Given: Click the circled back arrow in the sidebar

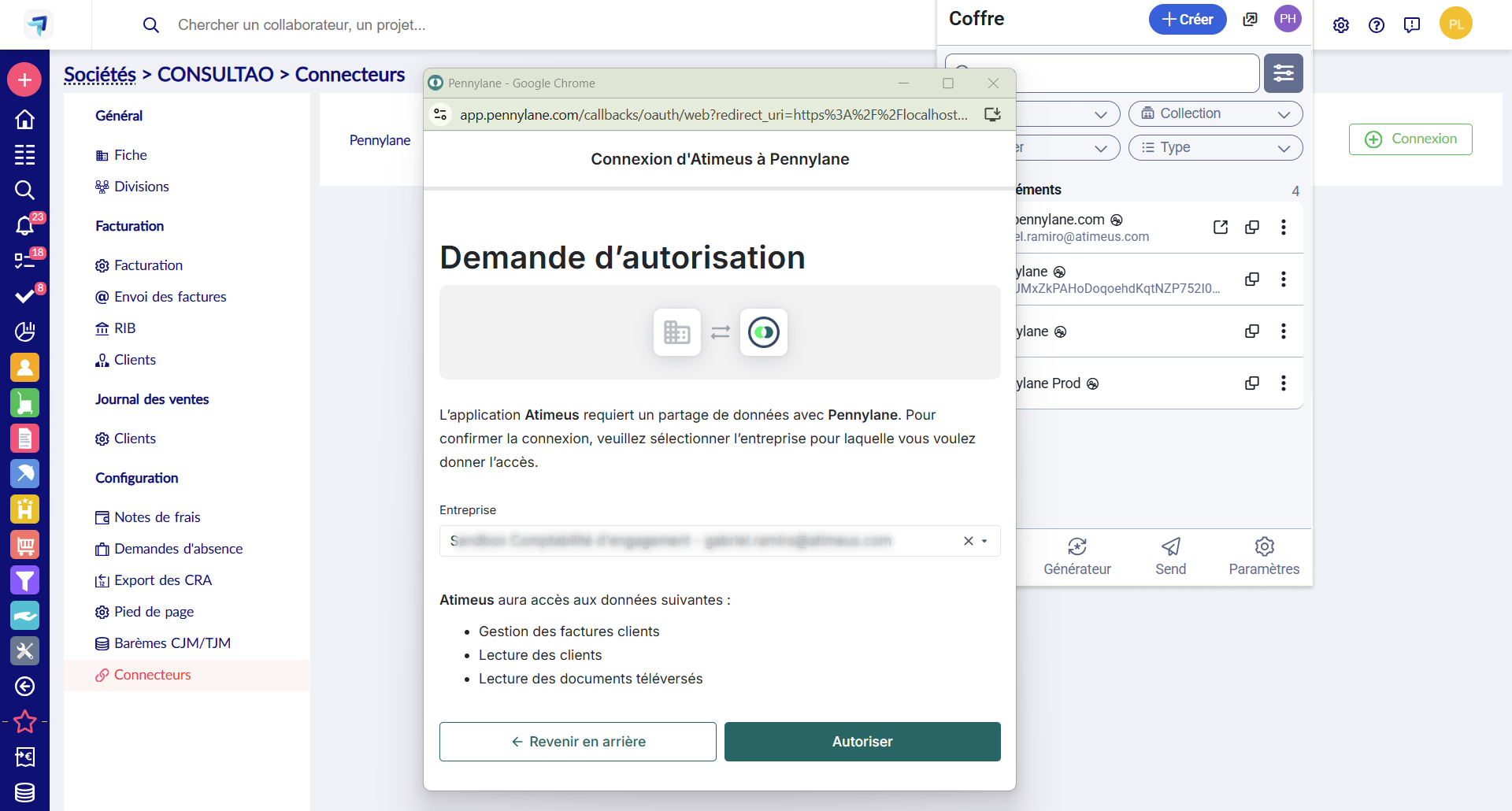Looking at the screenshot, I should point(24,687).
